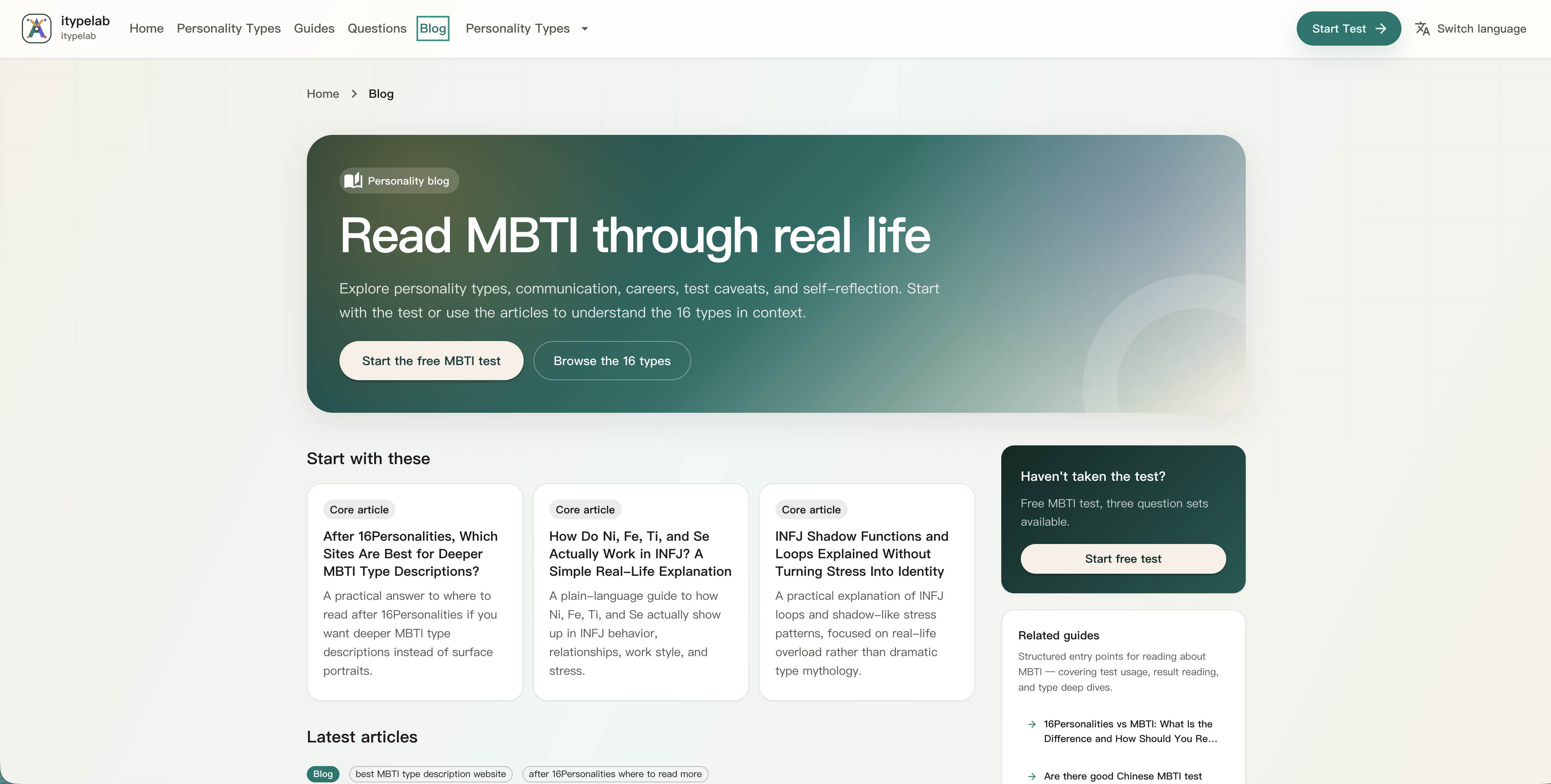Click Core article tag on 16Personalities card
Image resolution: width=1551 pixels, height=784 pixels.
[x=359, y=510]
